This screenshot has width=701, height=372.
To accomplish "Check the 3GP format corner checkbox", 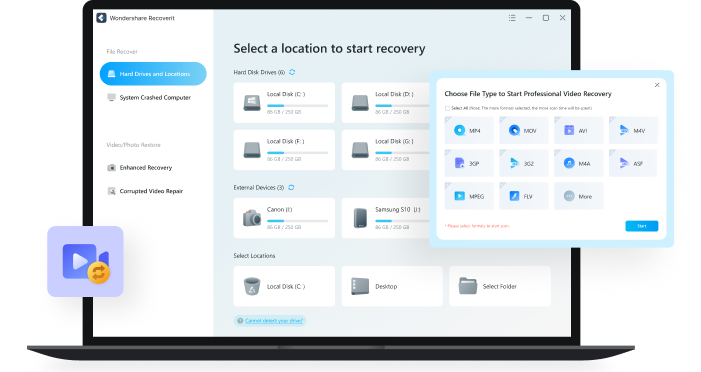I will click(448, 152).
